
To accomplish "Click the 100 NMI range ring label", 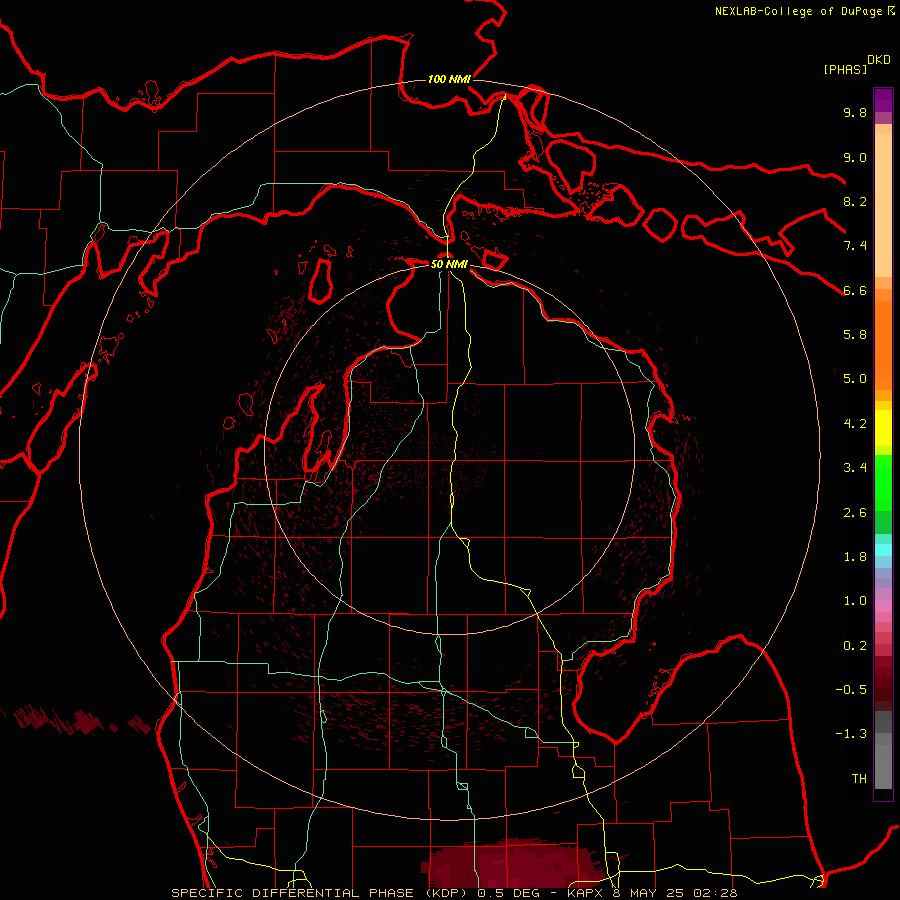I will pos(449,79).
